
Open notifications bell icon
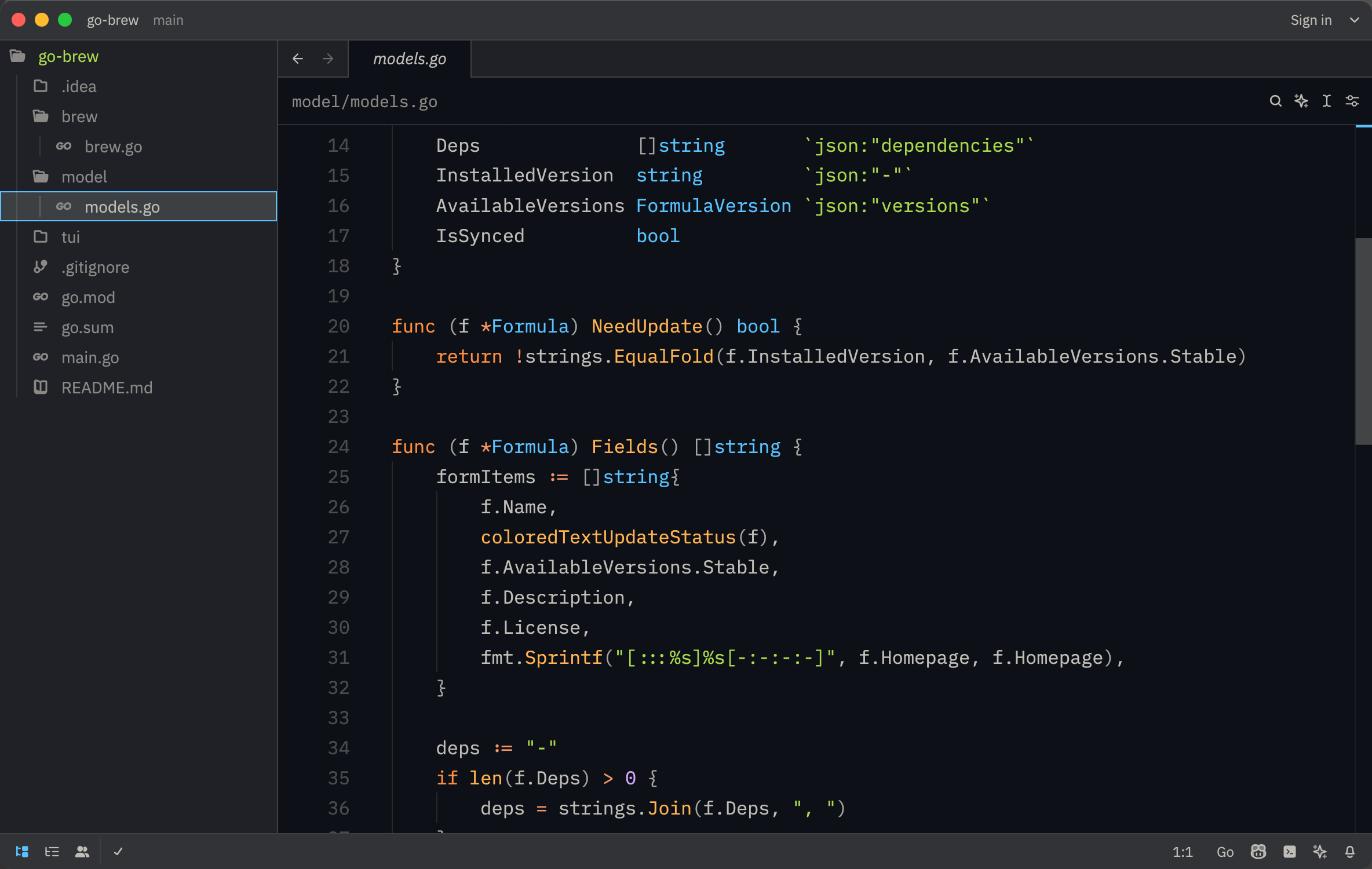tap(1350, 851)
